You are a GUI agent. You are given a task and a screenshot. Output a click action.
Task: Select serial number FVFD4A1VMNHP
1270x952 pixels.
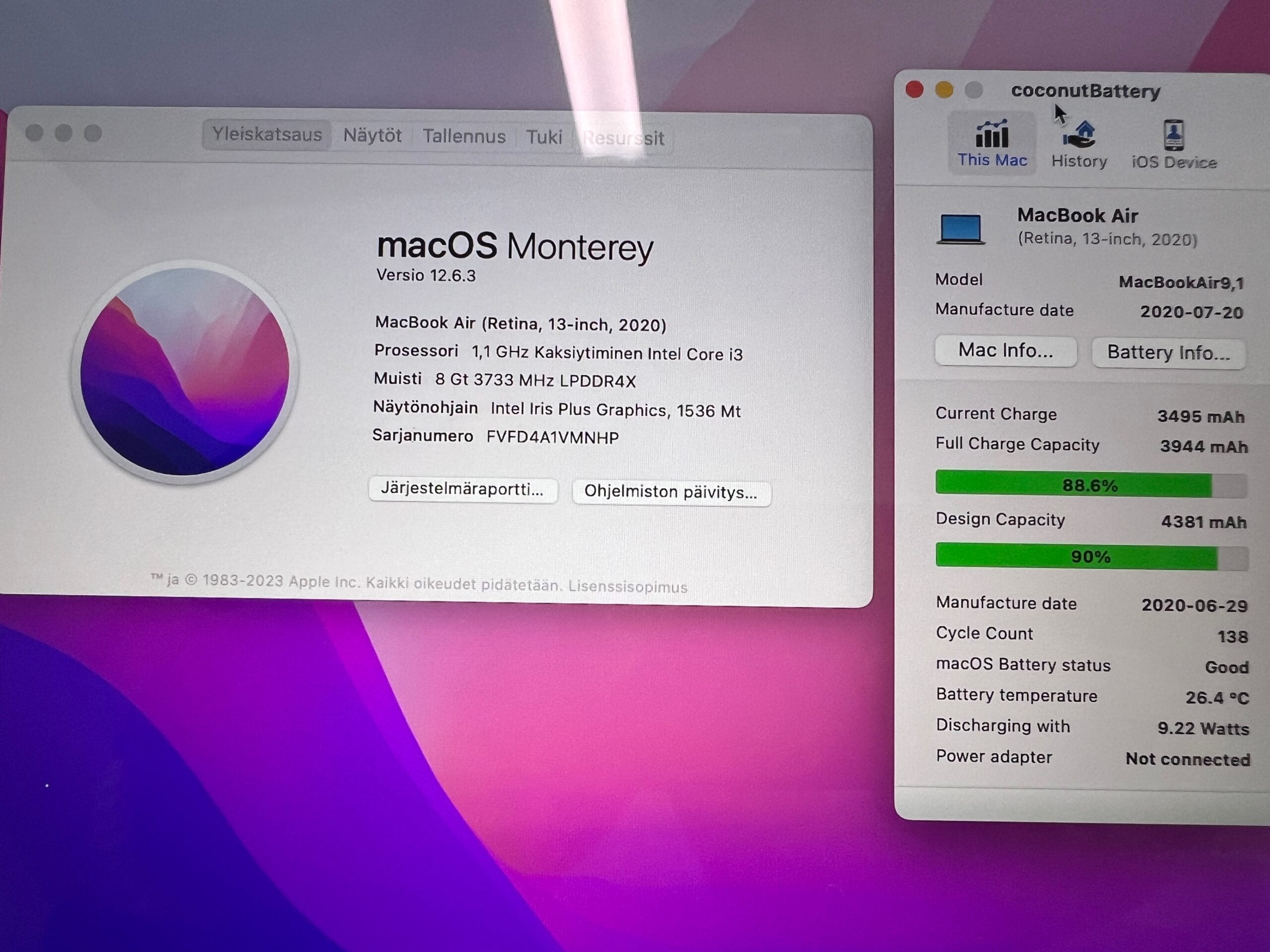tap(552, 437)
